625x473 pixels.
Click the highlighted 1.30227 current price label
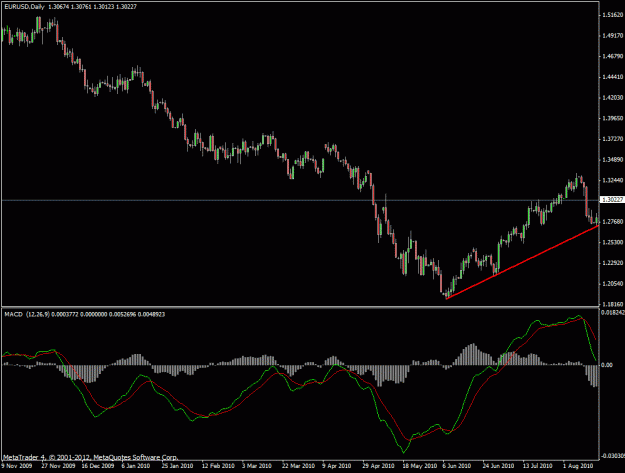pos(612,199)
